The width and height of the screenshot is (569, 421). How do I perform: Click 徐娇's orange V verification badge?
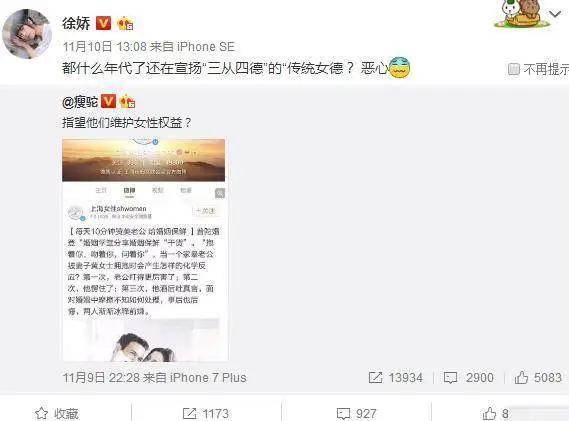[x=104, y=23]
